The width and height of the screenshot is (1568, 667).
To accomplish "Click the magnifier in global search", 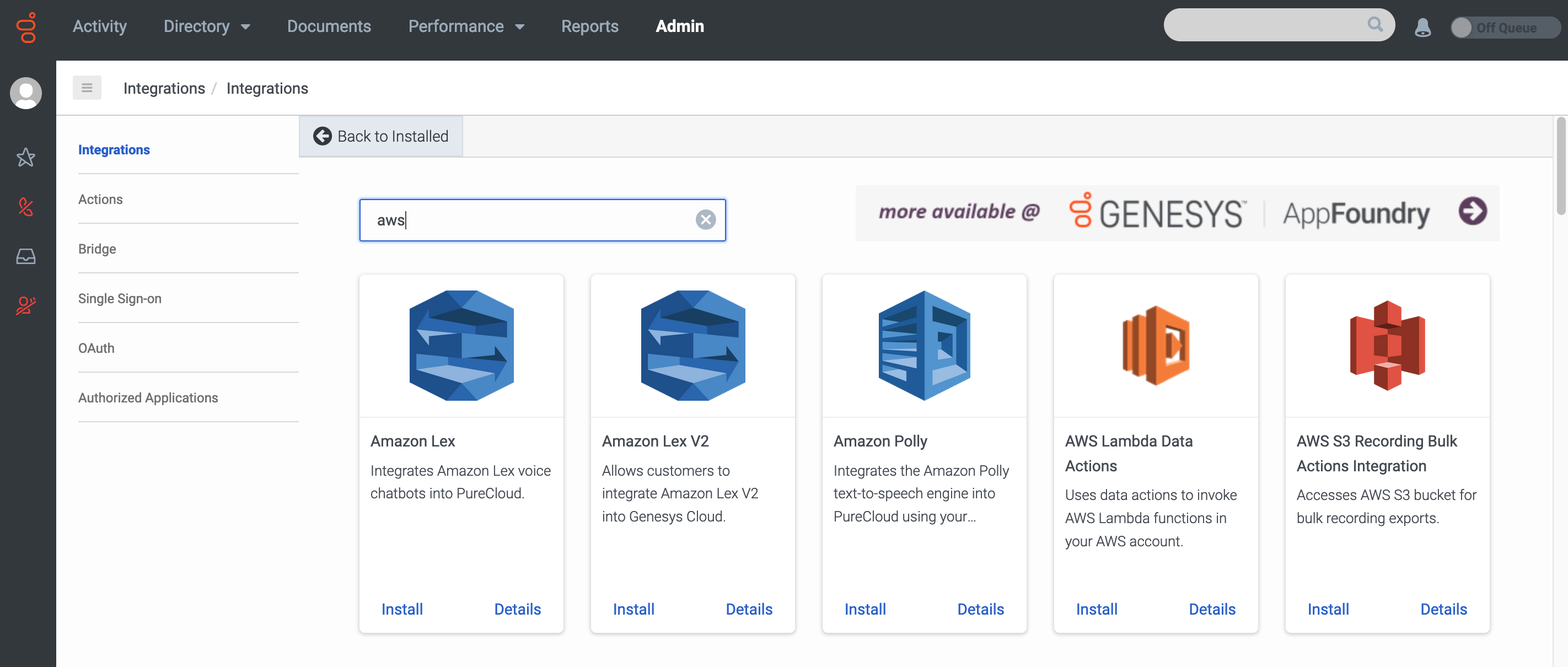I will tap(1374, 25).
